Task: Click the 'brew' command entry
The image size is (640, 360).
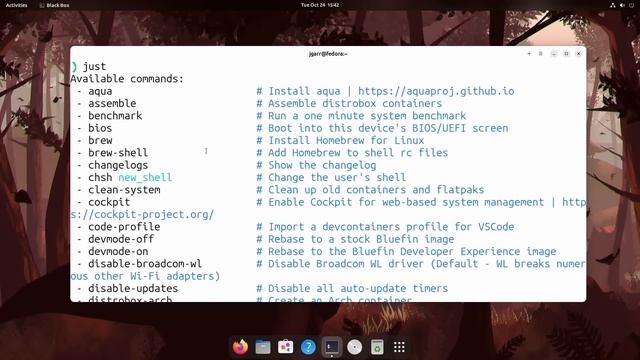Action: tap(100, 140)
